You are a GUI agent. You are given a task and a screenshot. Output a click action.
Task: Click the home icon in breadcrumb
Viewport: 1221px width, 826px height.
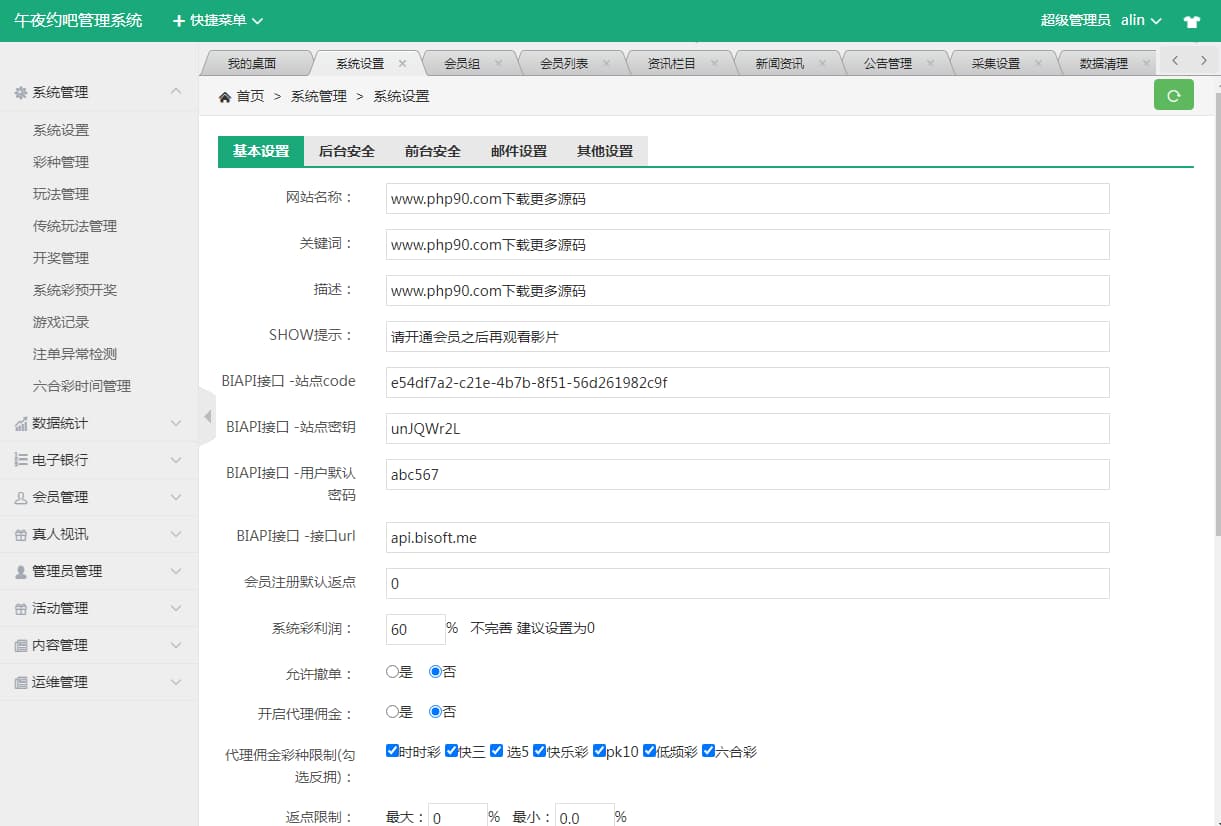coord(225,97)
